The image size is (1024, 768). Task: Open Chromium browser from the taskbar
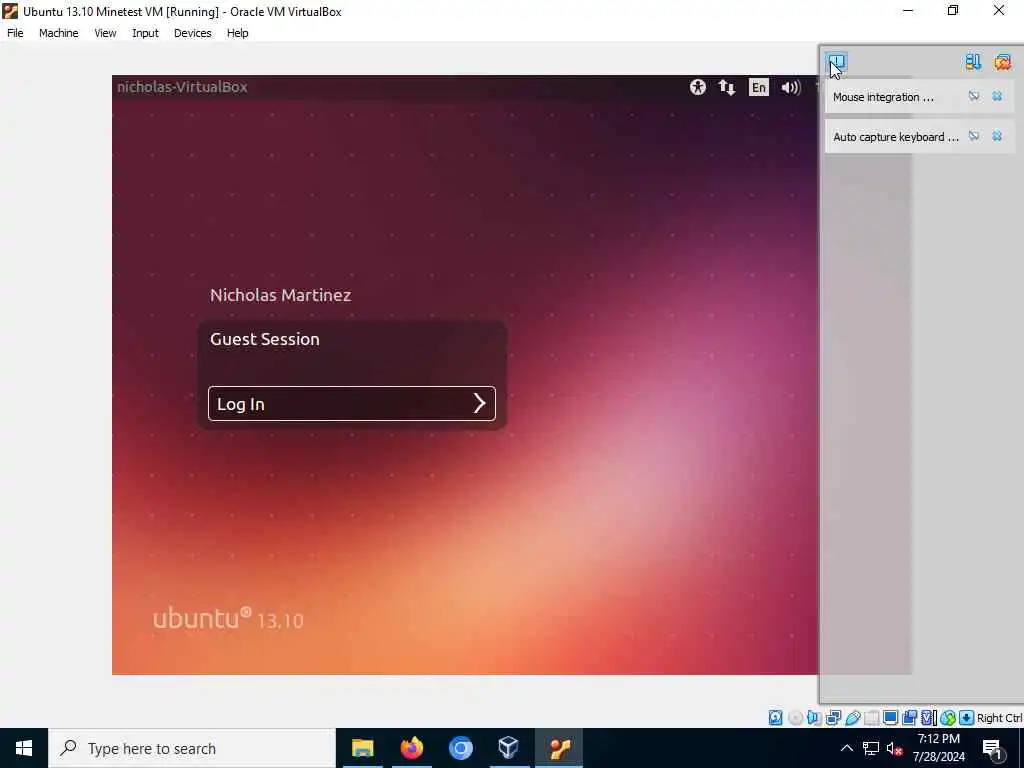point(460,748)
